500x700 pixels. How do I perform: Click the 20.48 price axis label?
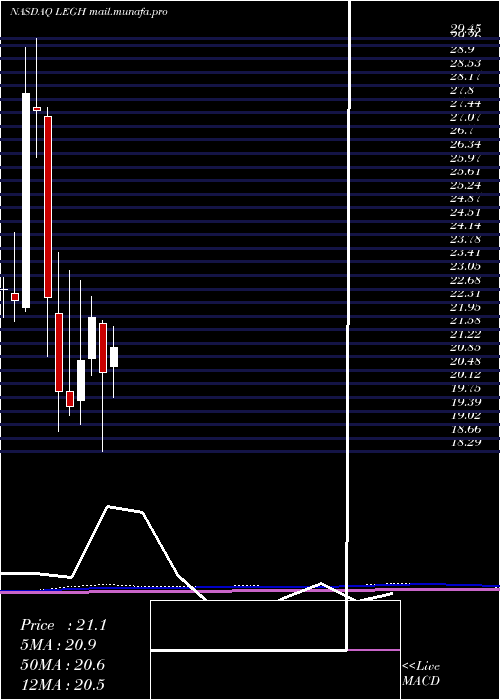pos(465,362)
